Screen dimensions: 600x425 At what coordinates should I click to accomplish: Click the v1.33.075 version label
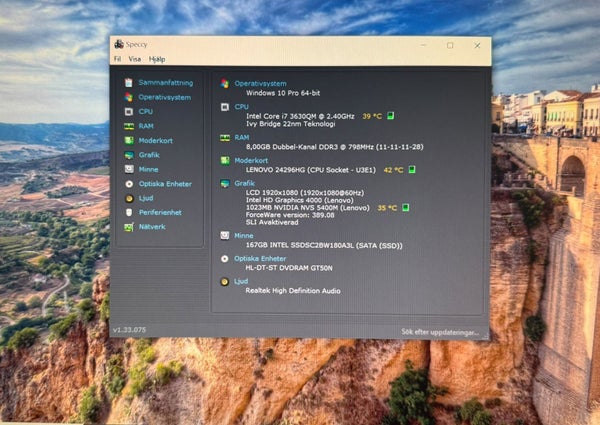point(129,330)
